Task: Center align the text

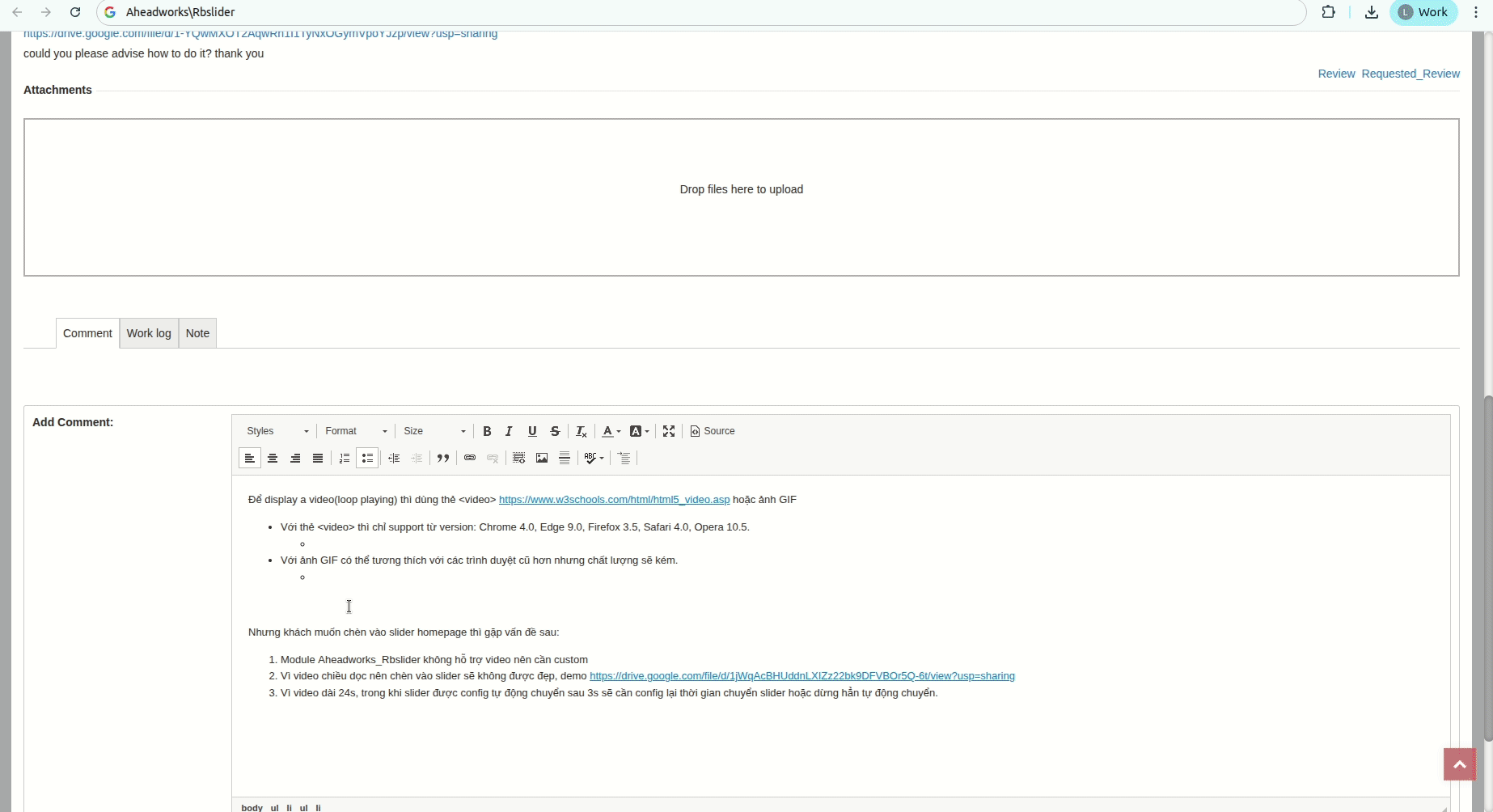Action: (x=273, y=458)
